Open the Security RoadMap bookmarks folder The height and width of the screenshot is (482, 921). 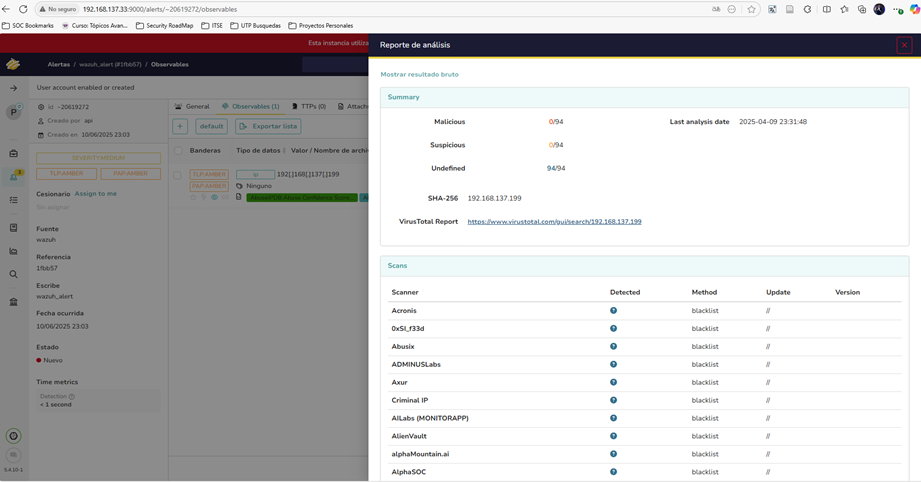point(164,26)
